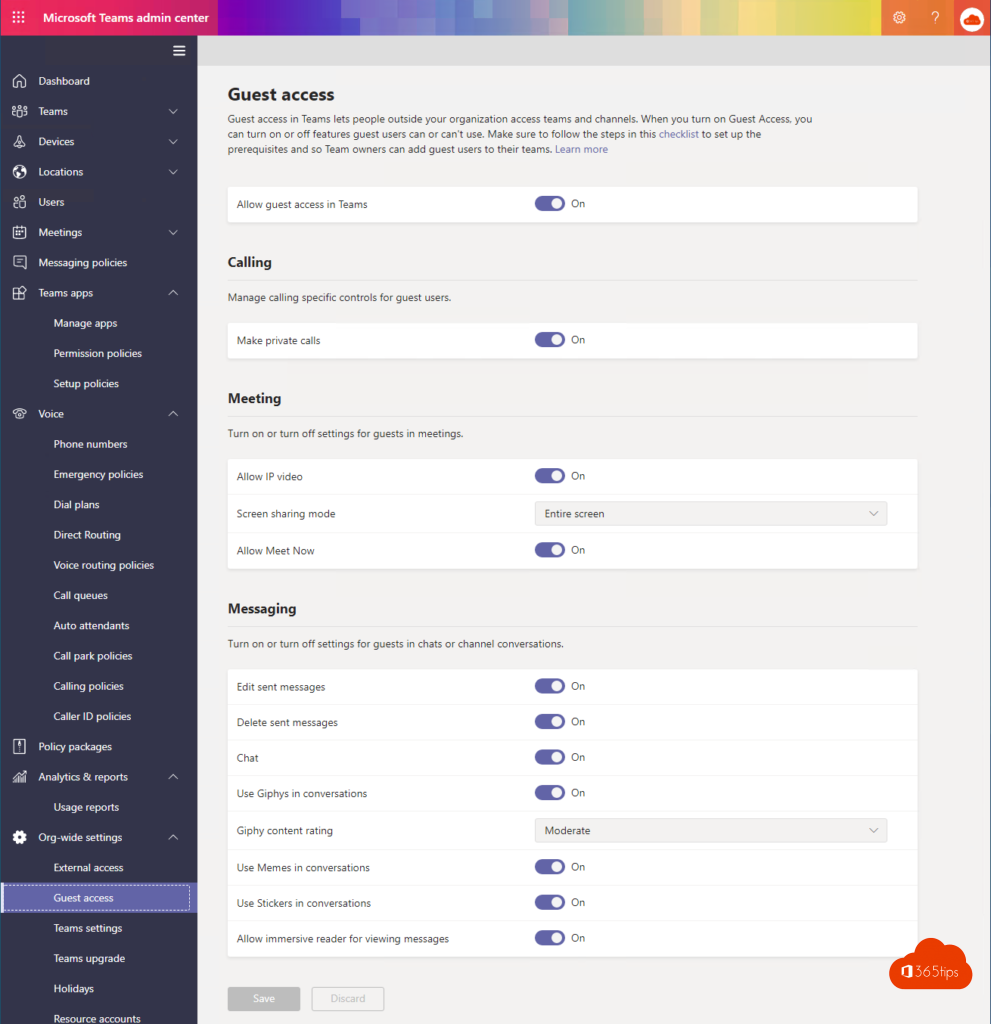The image size is (991, 1024).
Task: Toggle Make private calls switch
Action: click(549, 340)
